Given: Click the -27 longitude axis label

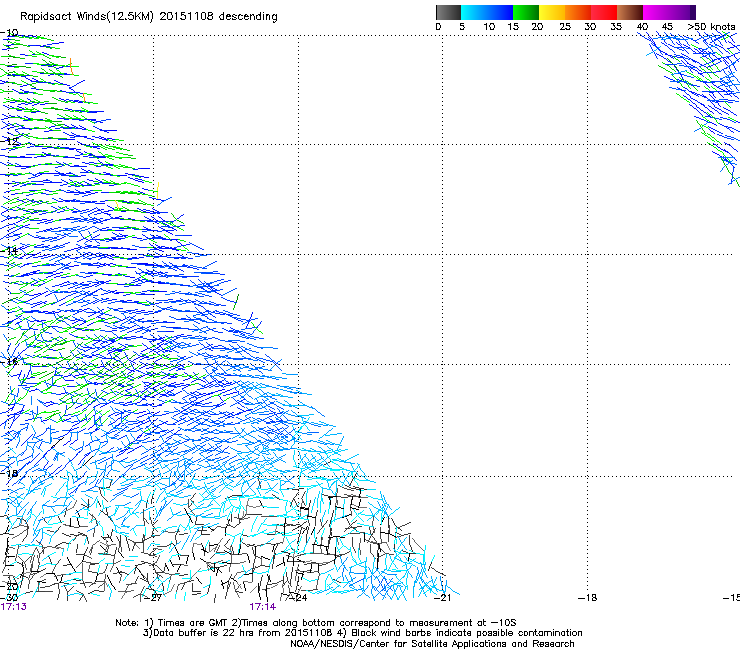Looking at the screenshot, I should coord(153,598).
